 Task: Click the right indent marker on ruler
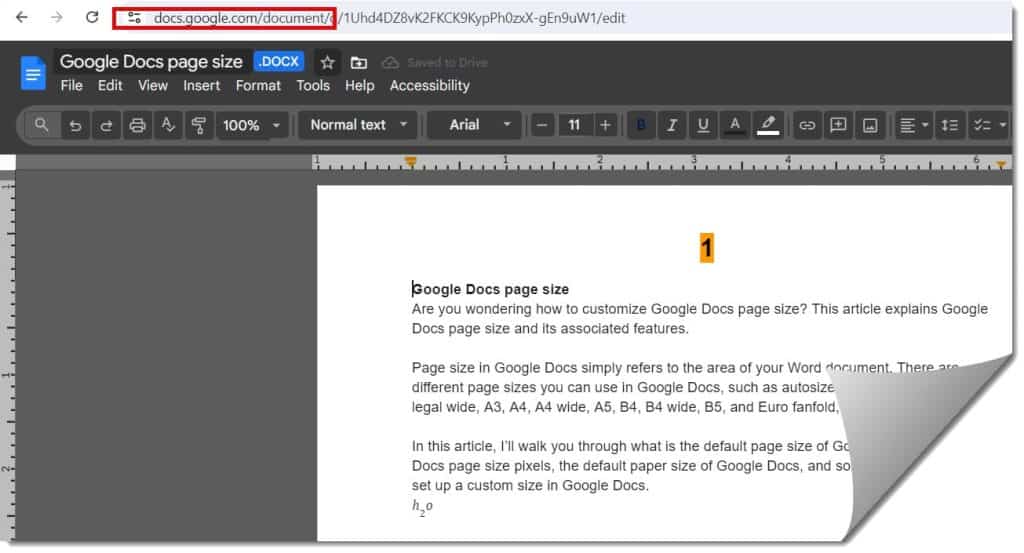[x=1001, y=164]
